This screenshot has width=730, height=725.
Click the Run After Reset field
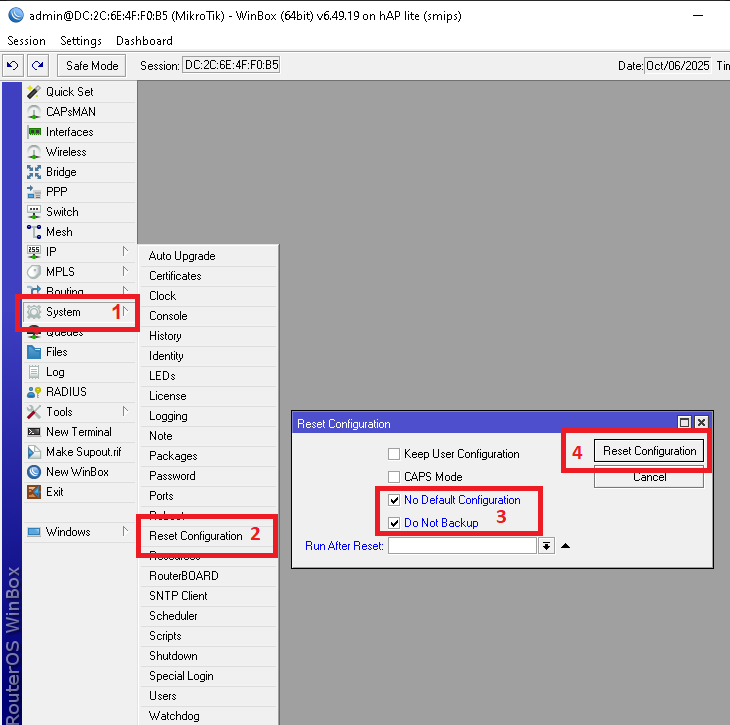point(462,546)
